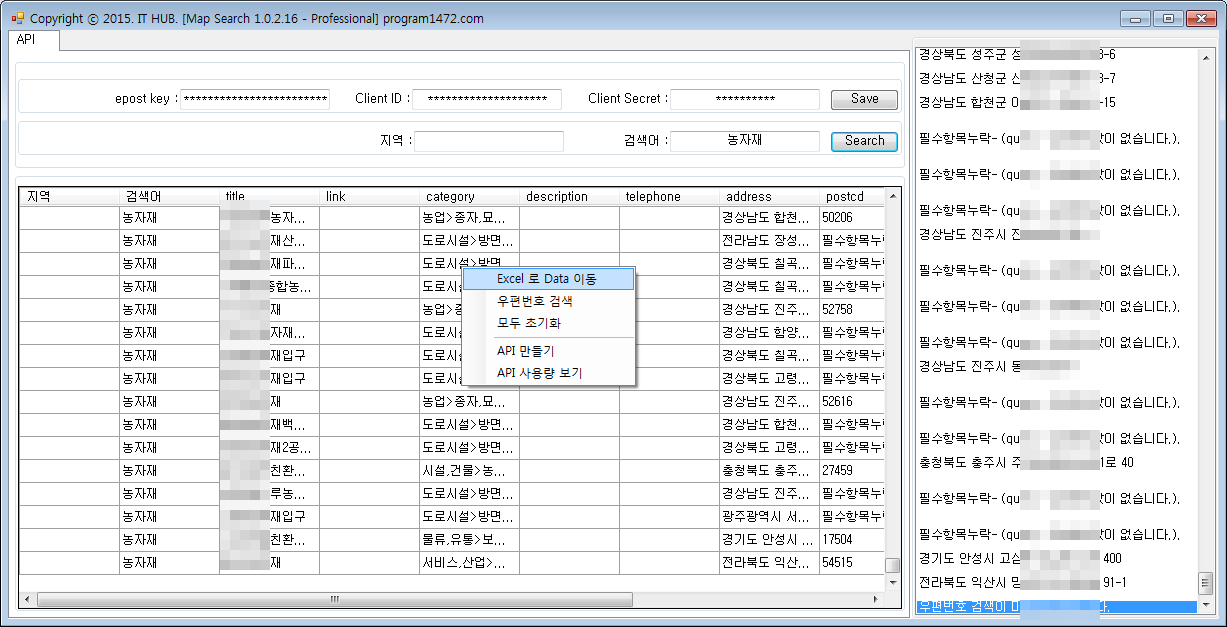
Task: Select 'Excel 로 Data 이동' menu item
Action: point(547,279)
